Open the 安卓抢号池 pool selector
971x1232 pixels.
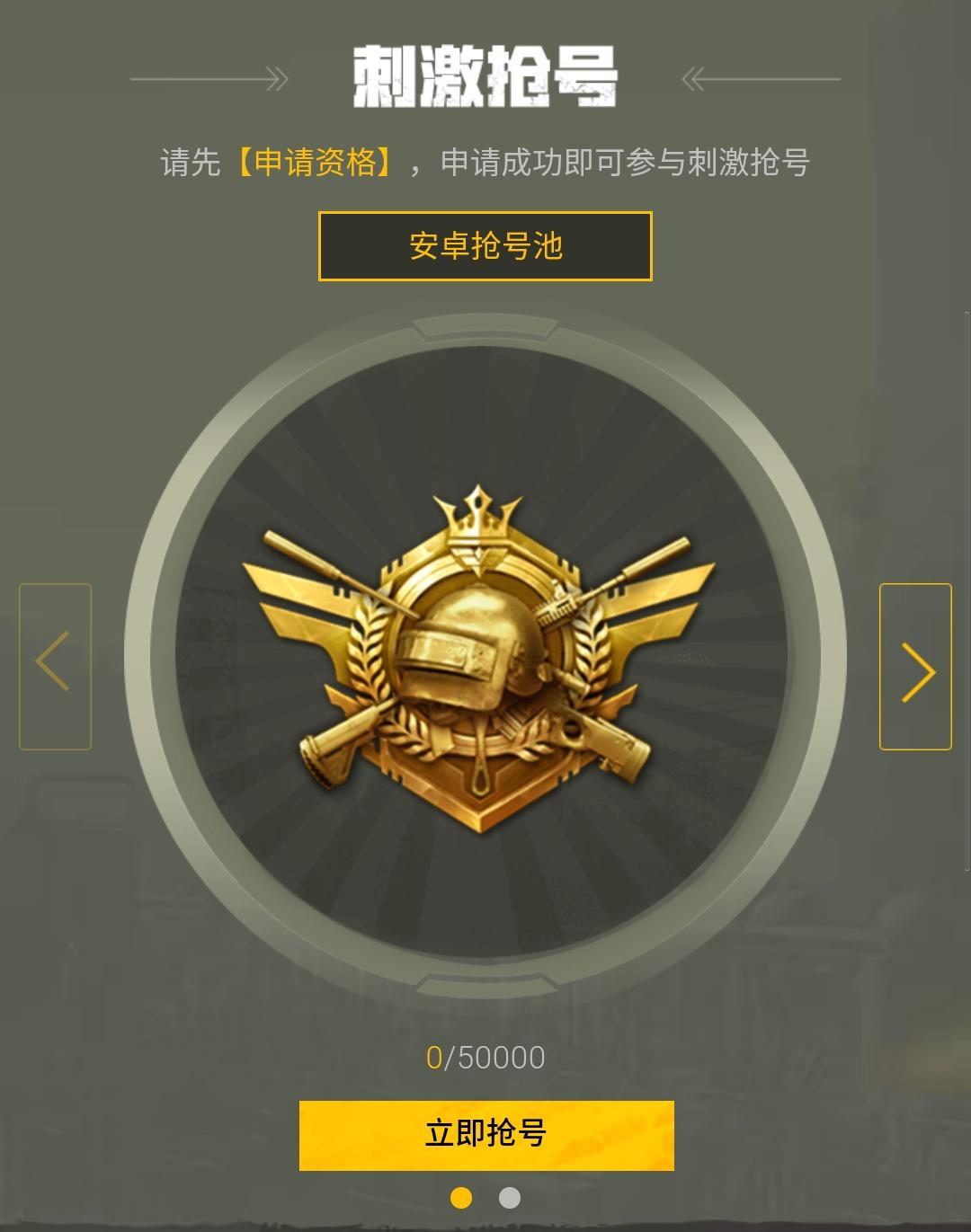pyautogui.click(x=485, y=246)
